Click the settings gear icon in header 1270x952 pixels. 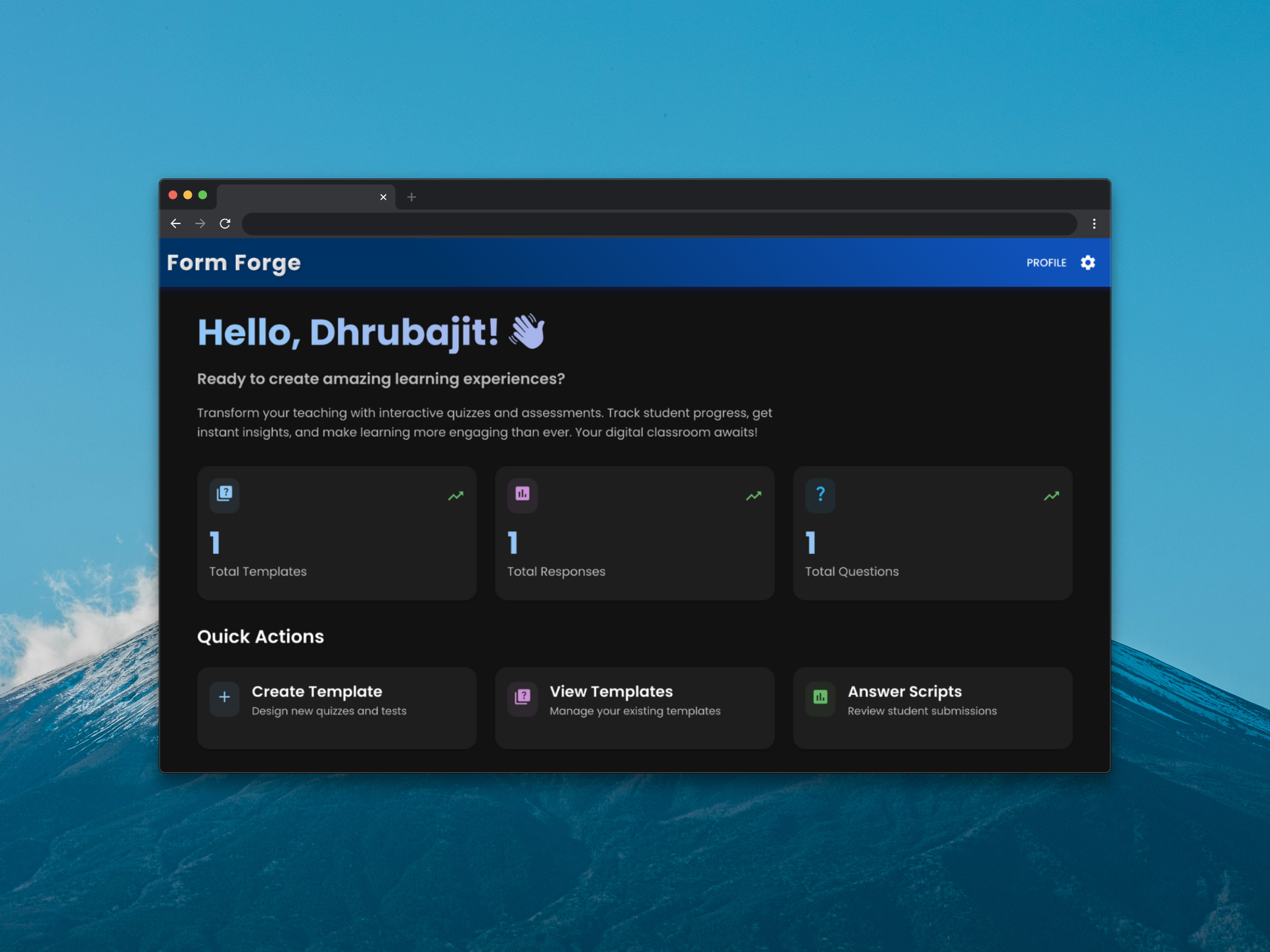(1087, 262)
